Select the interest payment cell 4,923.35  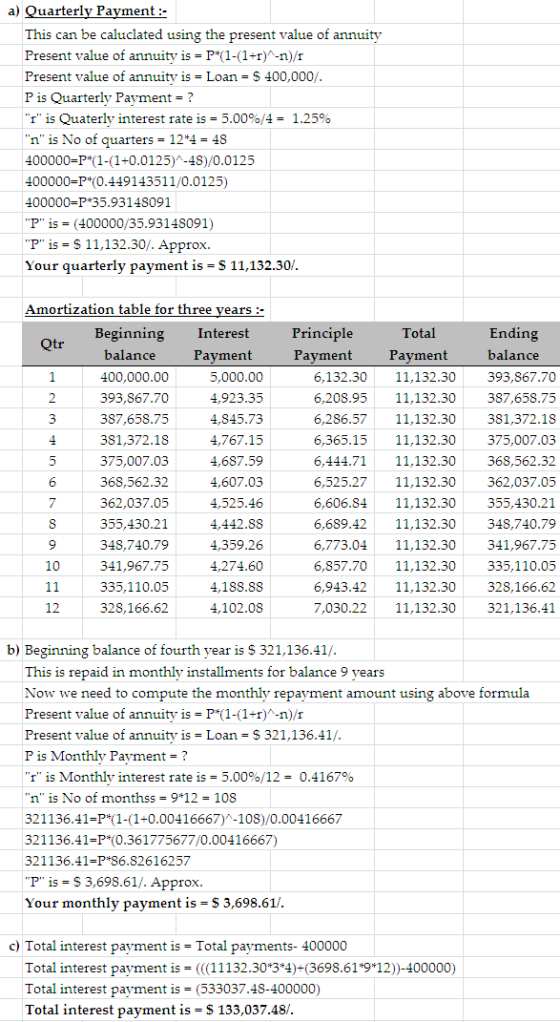coord(237,398)
